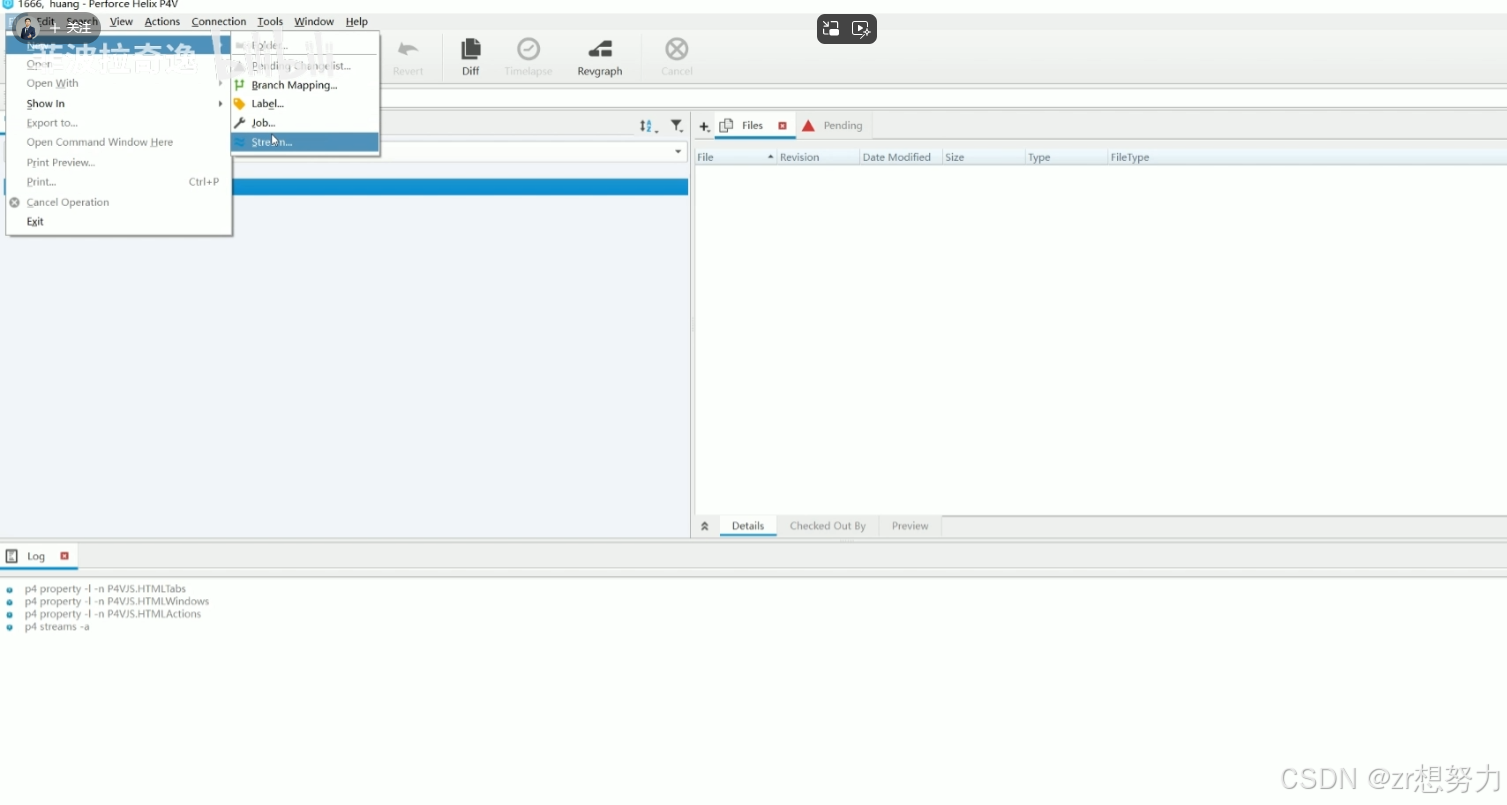Open the View menu
This screenshot has width=1507, height=805.
pos(121,21)
